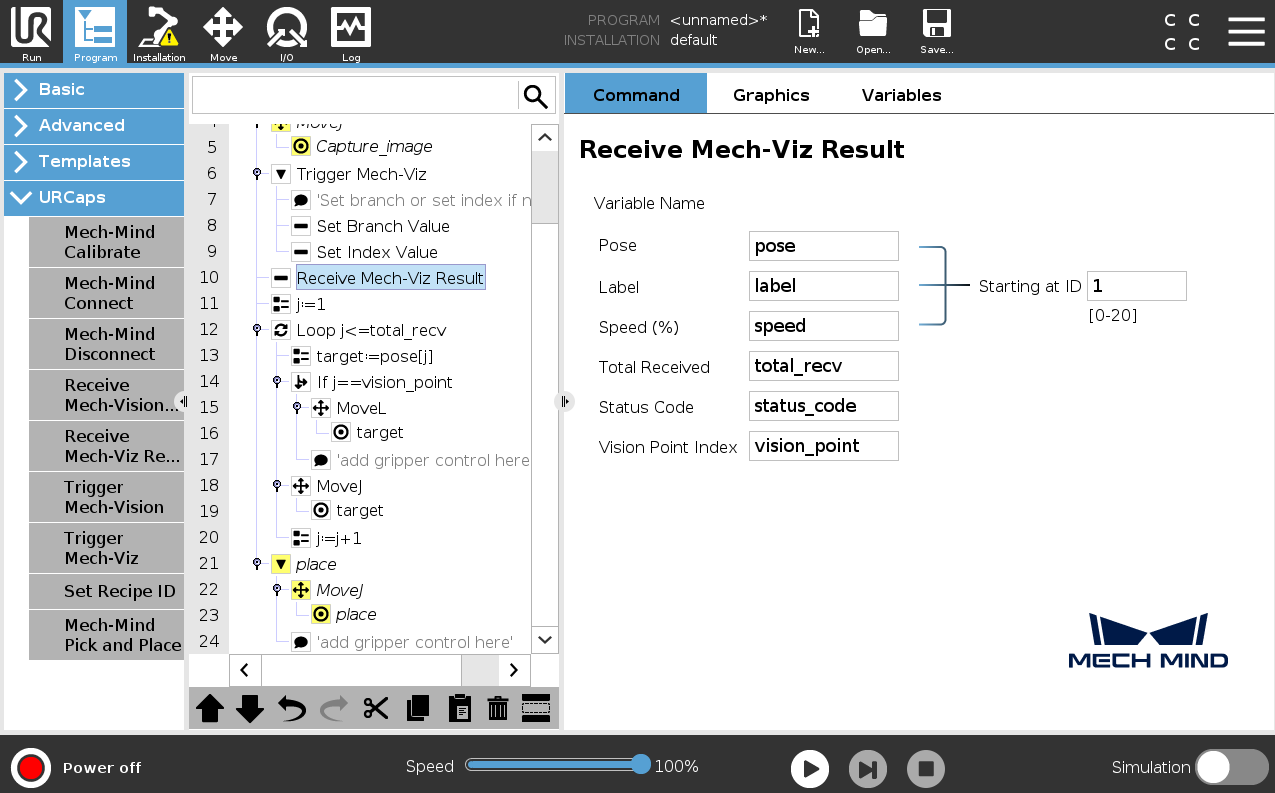The width and height of the screenshot is (1275, 793).
Task: Collapse the Loop j<=total_recv node
Action: 257,330
